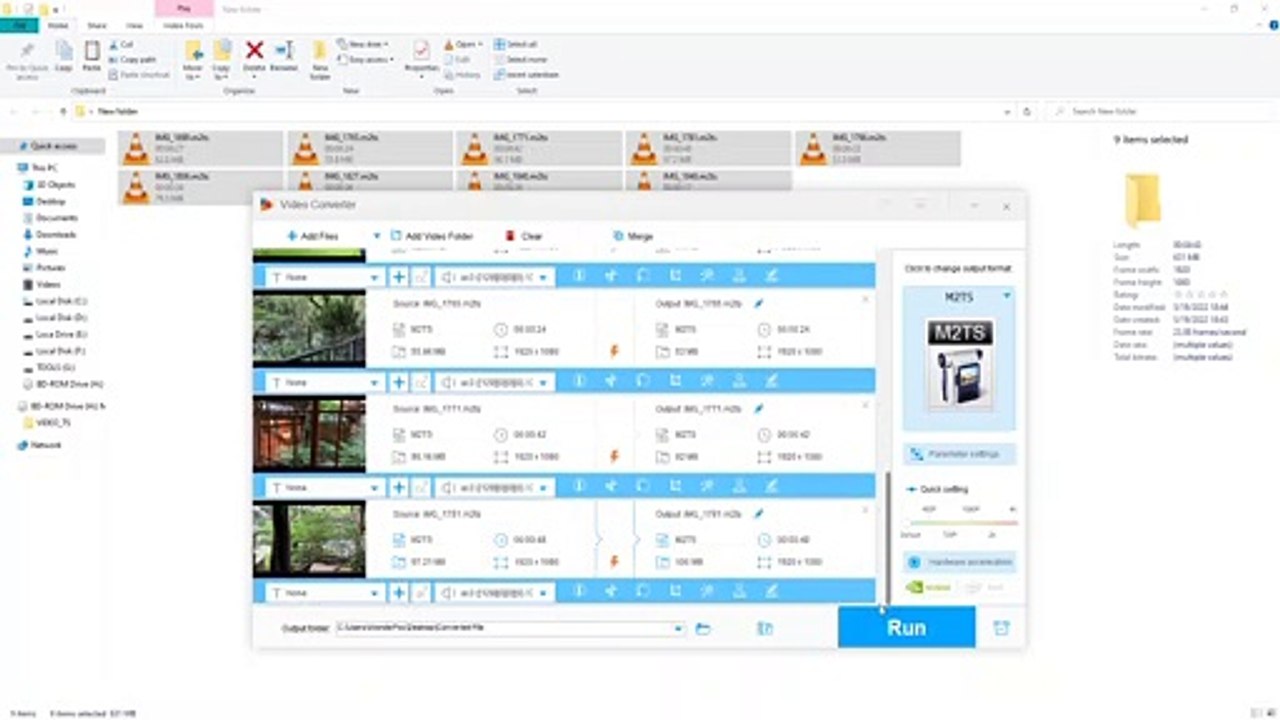The image size is (1280, 720).
Task: Click the Add Video Folder button
Action: click(x=432, y=236)
